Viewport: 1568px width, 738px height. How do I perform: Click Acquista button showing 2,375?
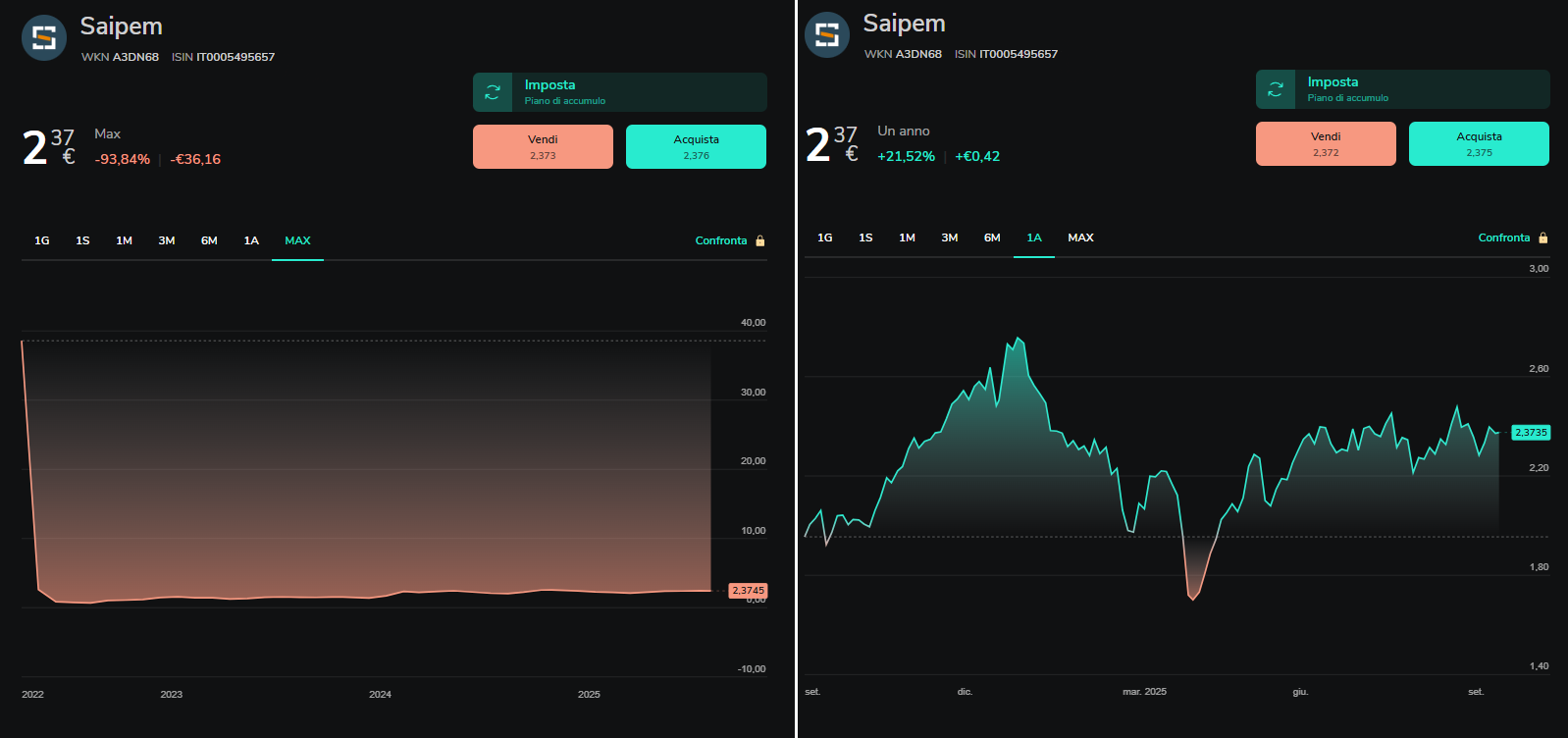coord(1479,143)
